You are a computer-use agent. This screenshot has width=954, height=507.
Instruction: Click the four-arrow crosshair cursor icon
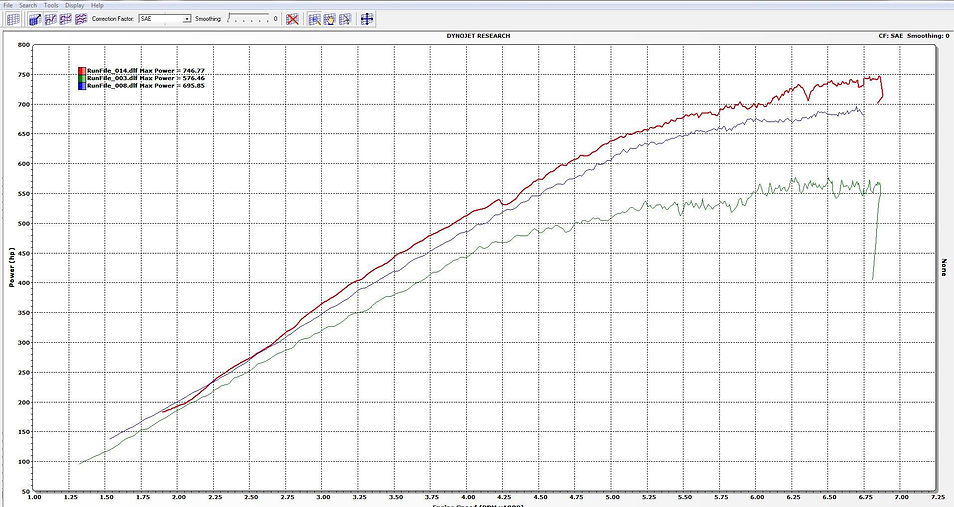(367, 19)
